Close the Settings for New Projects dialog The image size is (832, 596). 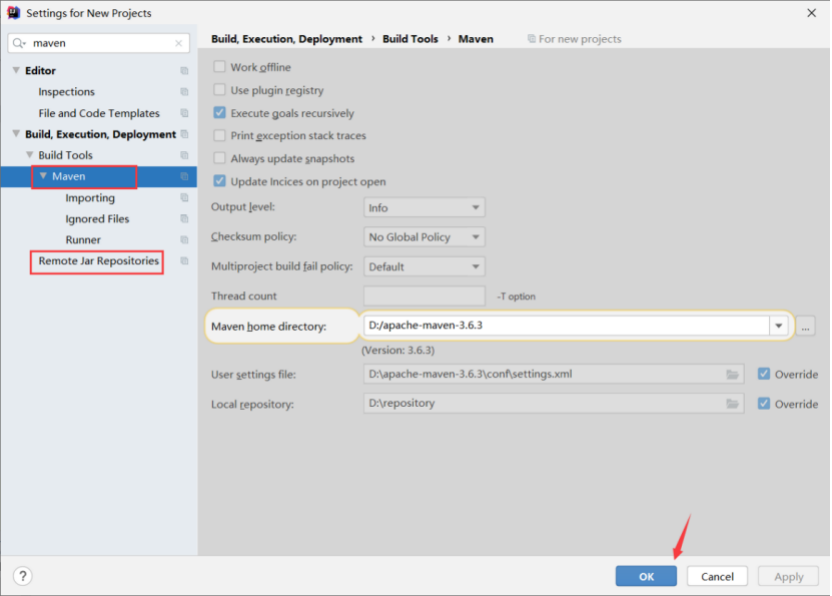coord(811,13)
